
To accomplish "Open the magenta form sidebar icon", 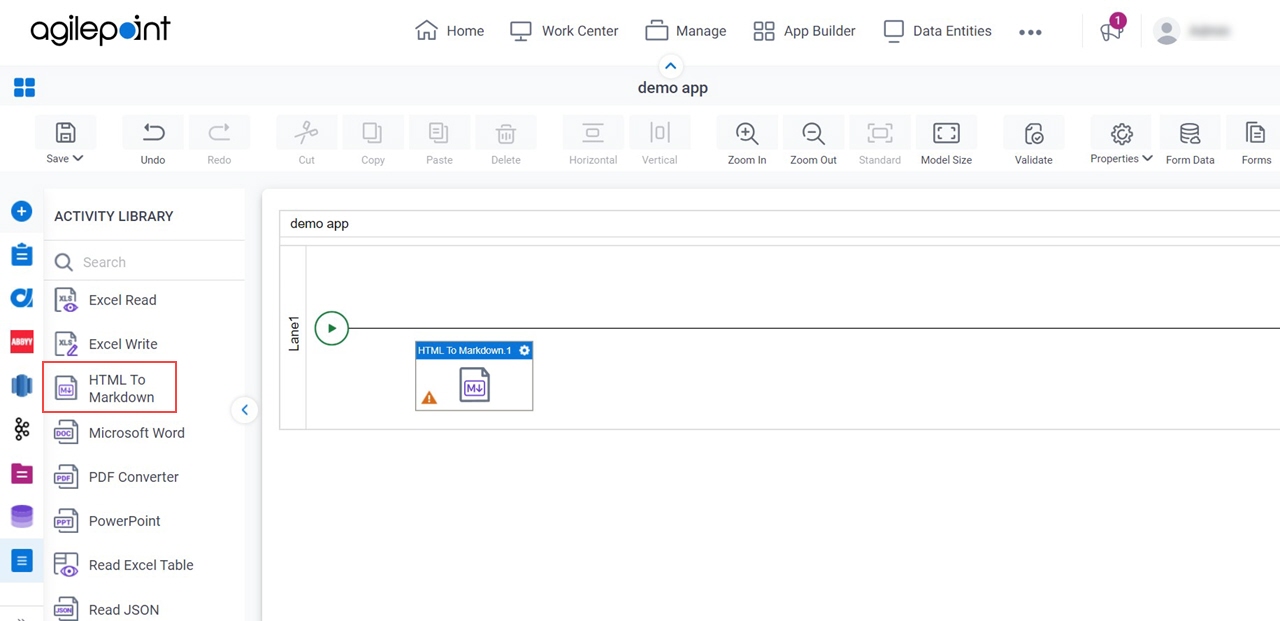I will pos(22,473).
